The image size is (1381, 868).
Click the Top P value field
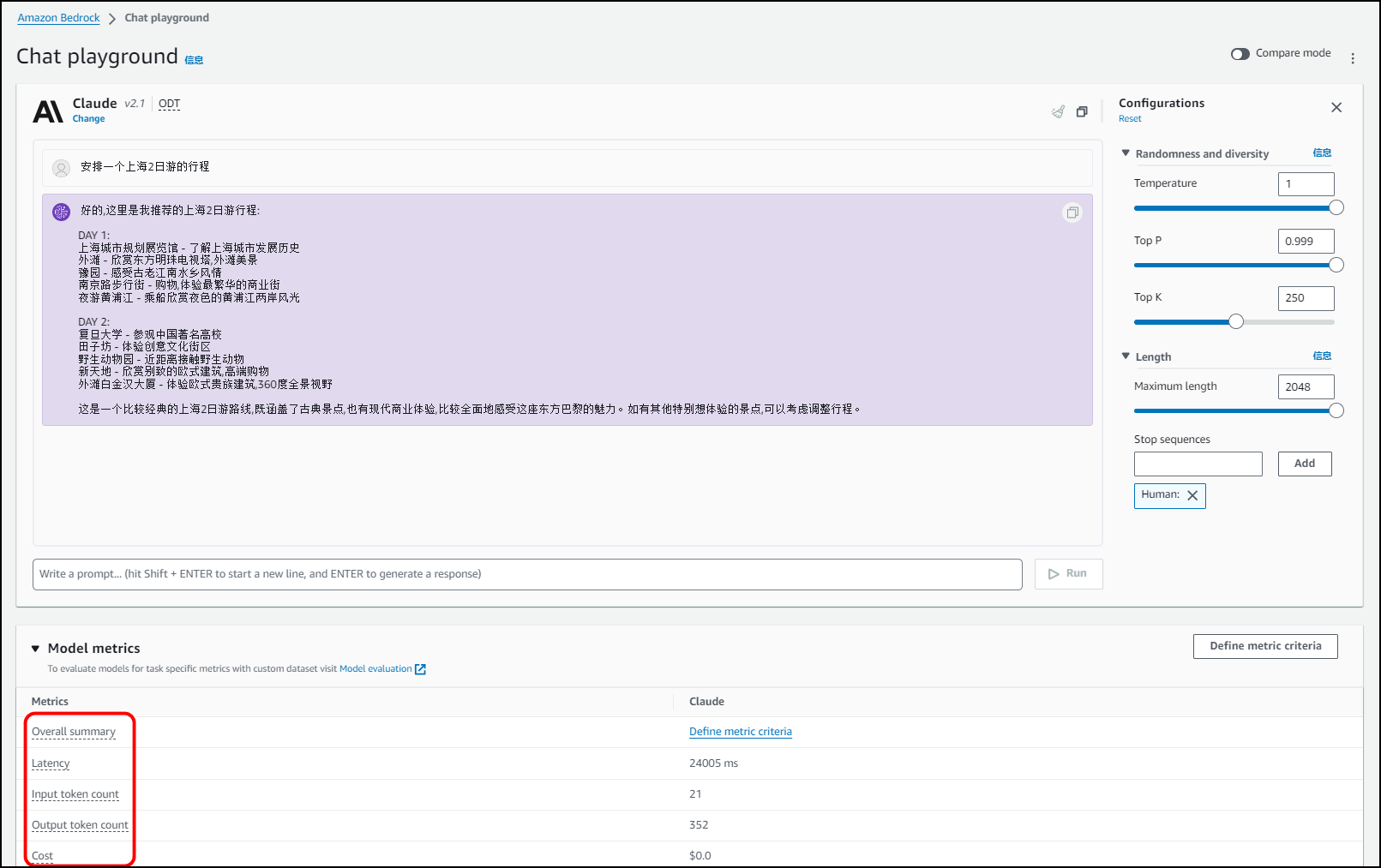click(x=1306, y=241)
